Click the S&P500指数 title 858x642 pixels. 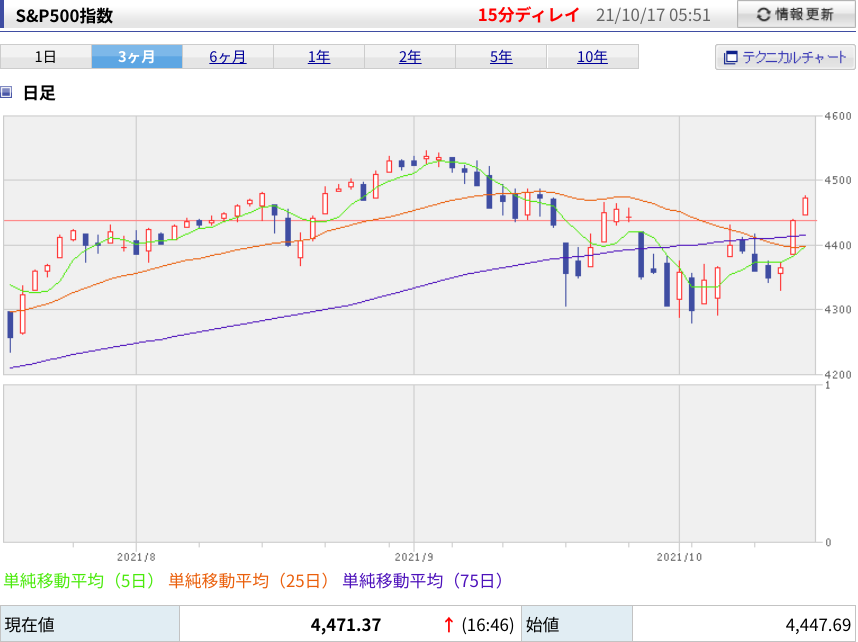click(x=64, y=15)
